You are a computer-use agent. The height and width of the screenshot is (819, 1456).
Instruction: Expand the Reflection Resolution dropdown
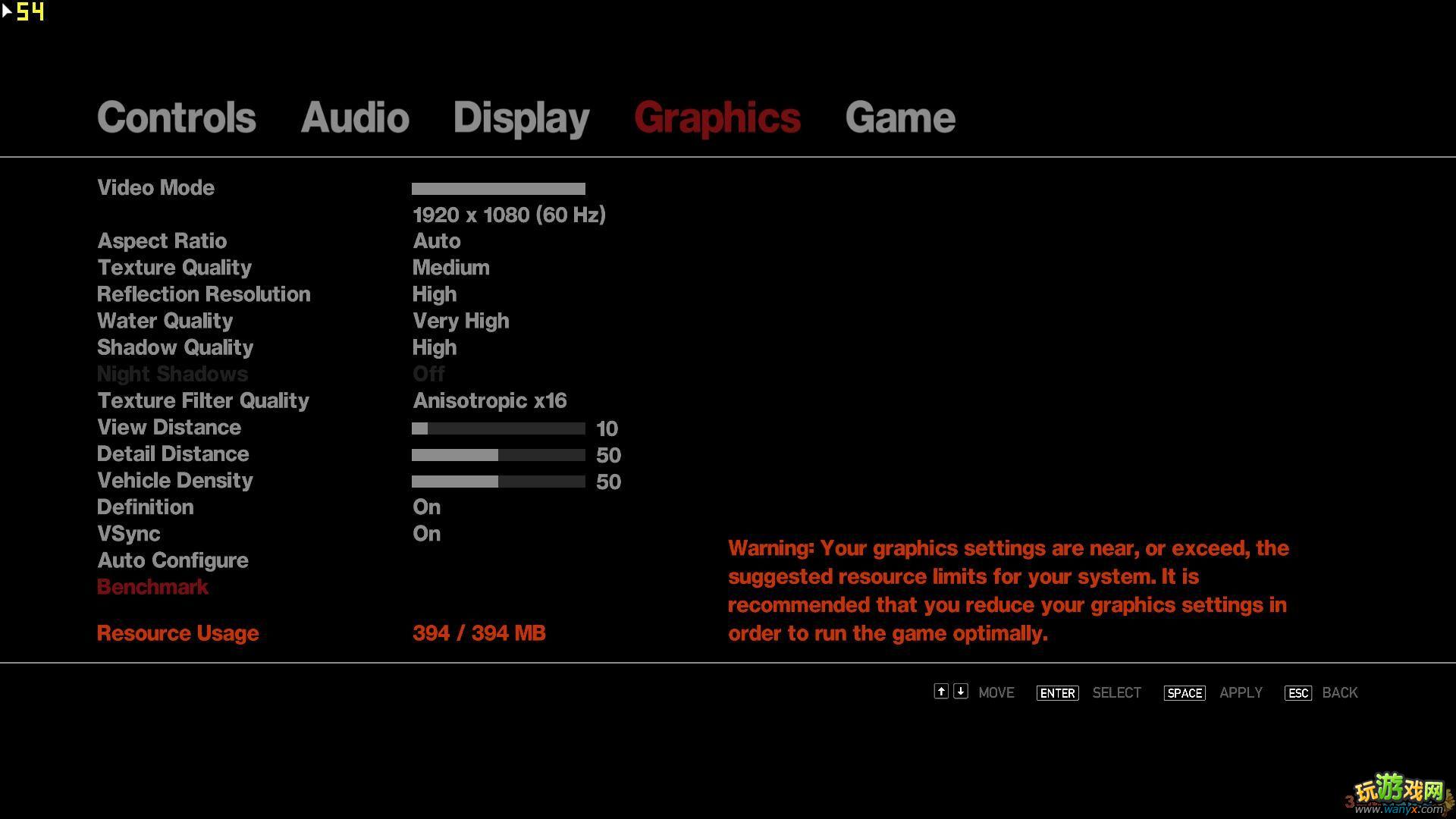[x=434, y=294]
